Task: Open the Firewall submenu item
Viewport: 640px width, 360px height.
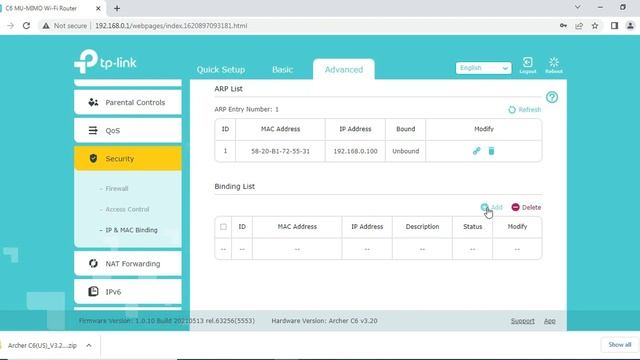Action: (x=117, y=189)
